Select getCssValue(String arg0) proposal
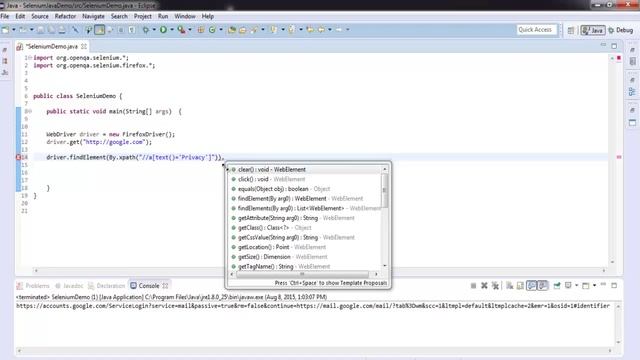Screen dimensions: 640x360 click(305, 238)
